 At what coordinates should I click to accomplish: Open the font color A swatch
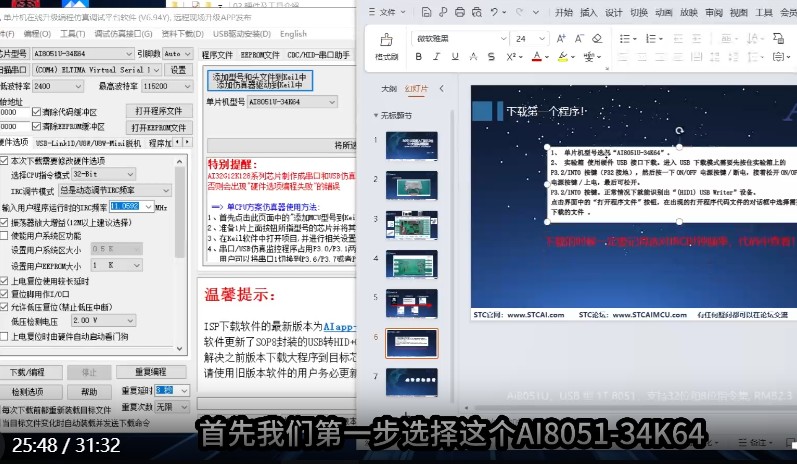click(x=536, y=56)
